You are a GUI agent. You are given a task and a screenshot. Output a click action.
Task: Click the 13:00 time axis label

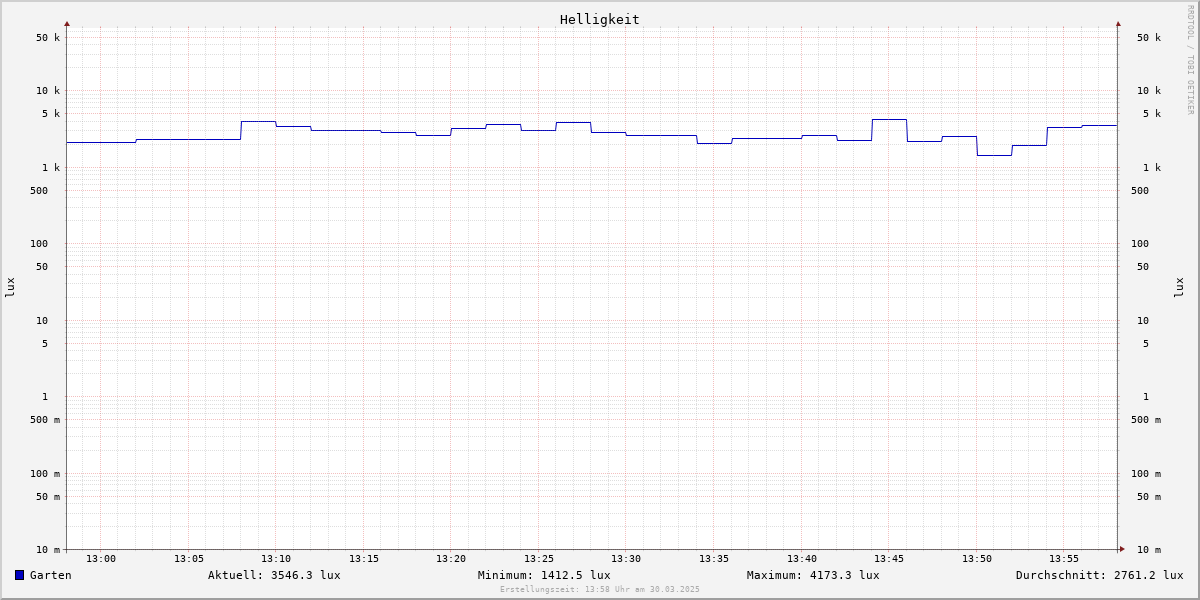101,559
